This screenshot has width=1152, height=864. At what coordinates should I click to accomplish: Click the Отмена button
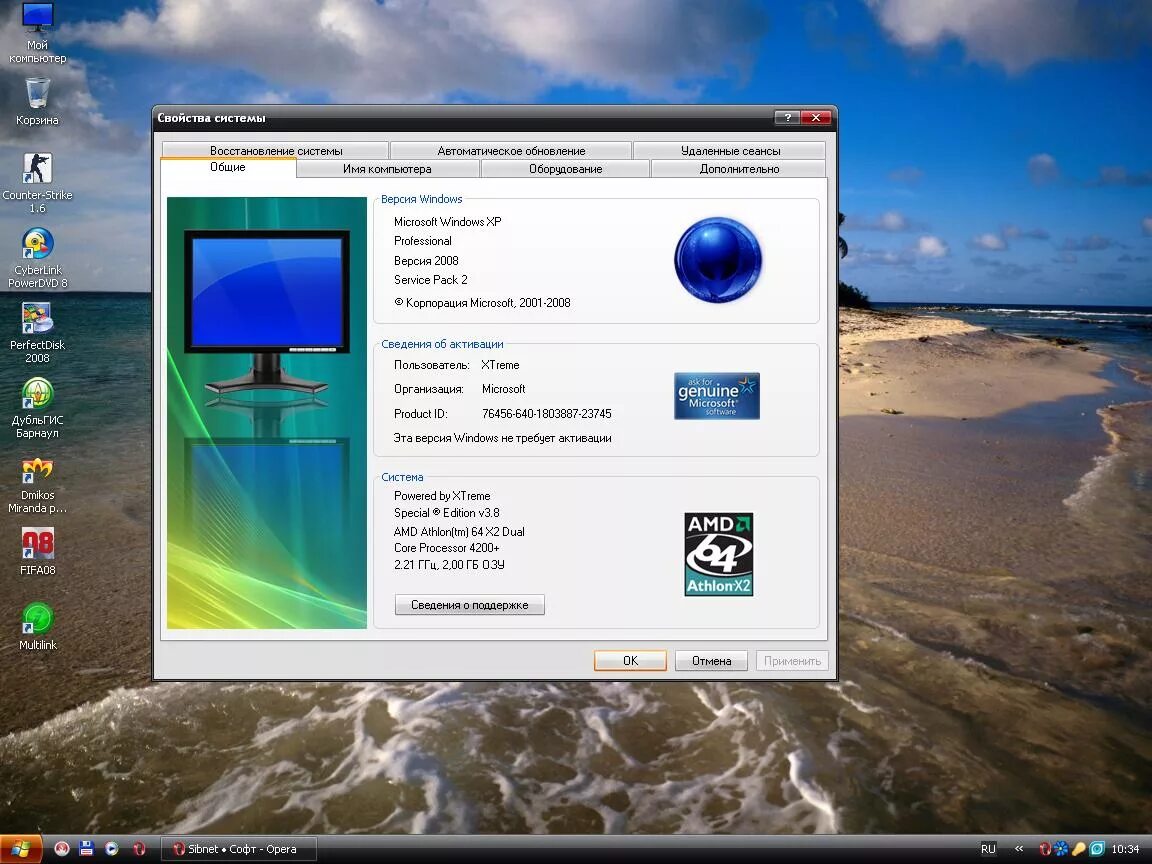(x=711, y=660)
